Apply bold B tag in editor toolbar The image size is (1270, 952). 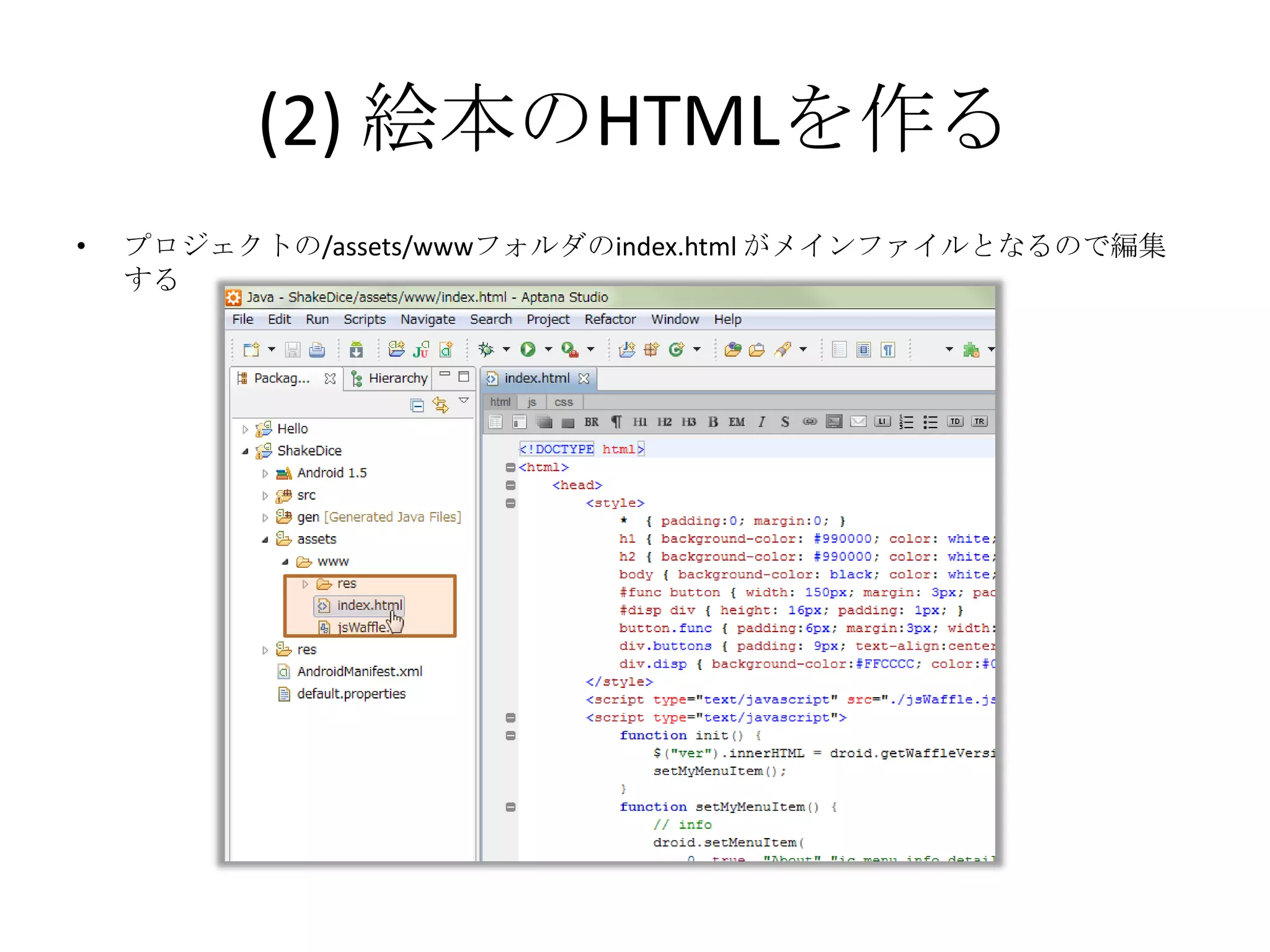click(x=713, y=422)
